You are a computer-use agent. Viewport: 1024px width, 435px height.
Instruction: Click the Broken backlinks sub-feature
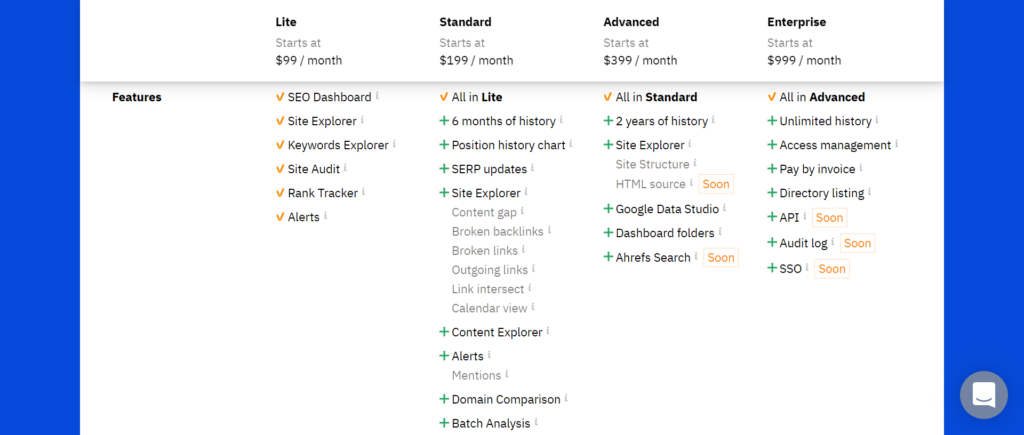click(x=497, y=231)
